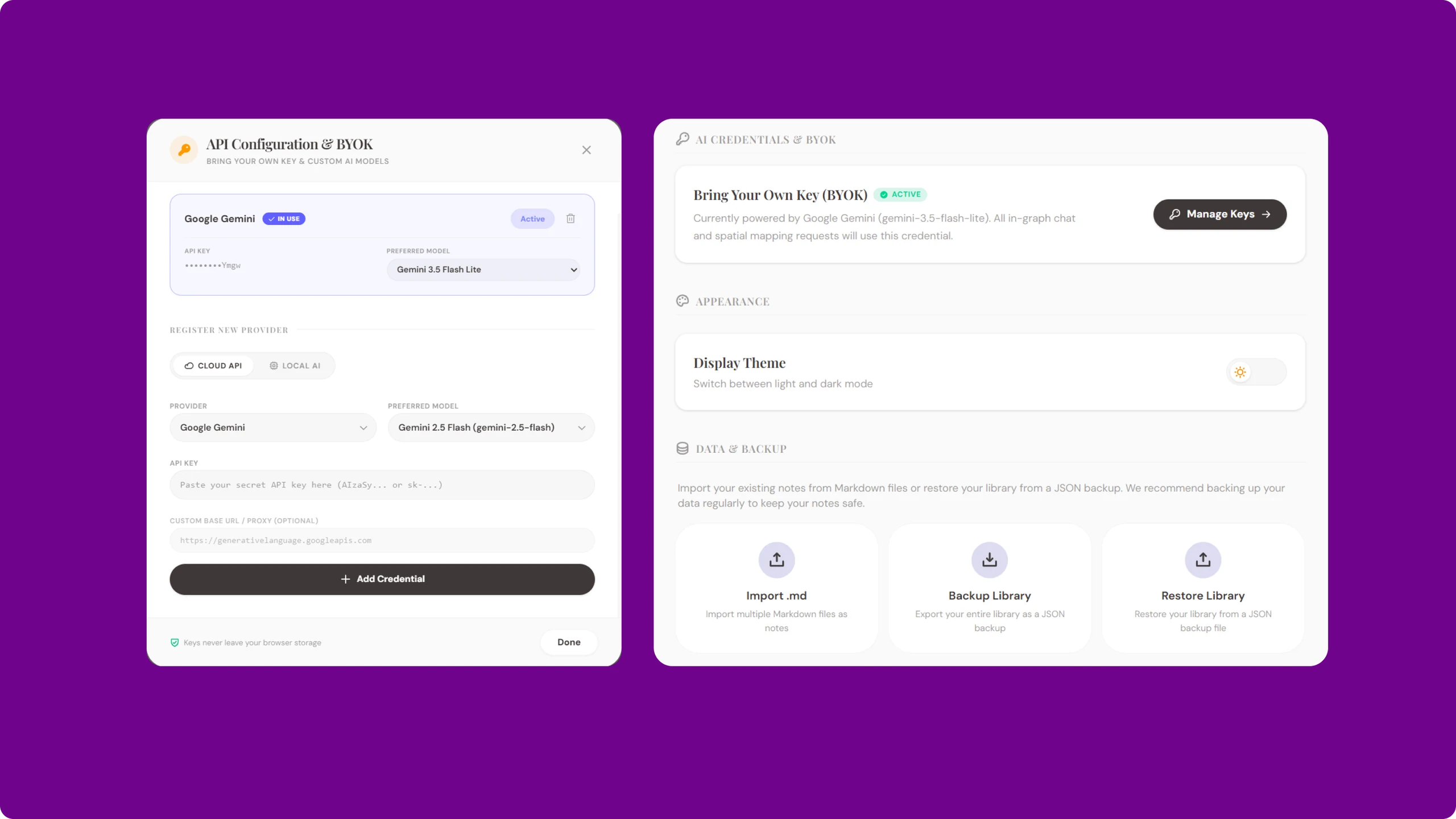This screenshot has width=1456, height=819.
Task: Click the database icon beside Data & Backup
Action: pyautogui.click(x=682, y=448)
